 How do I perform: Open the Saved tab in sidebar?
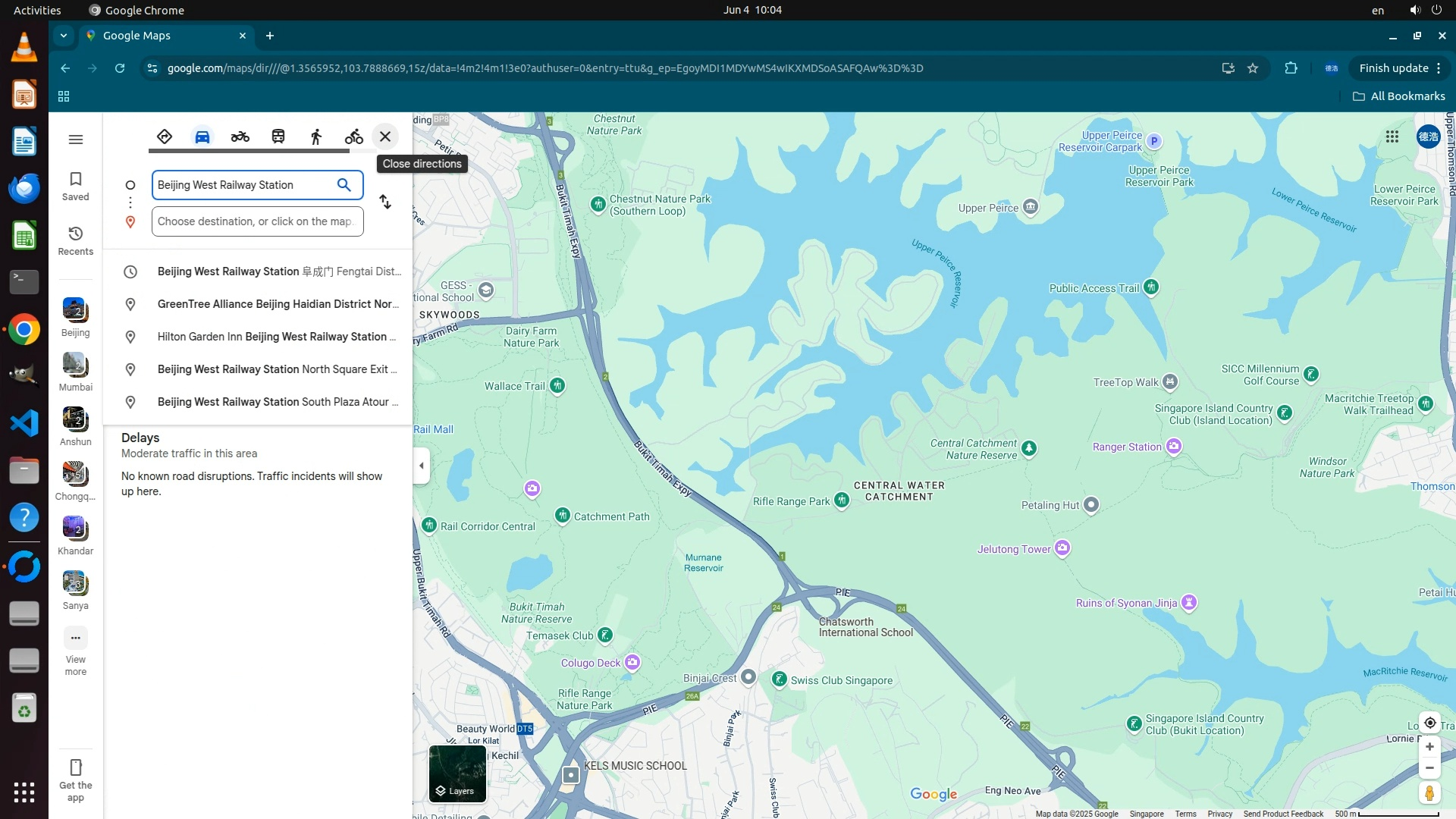point(76,186)
